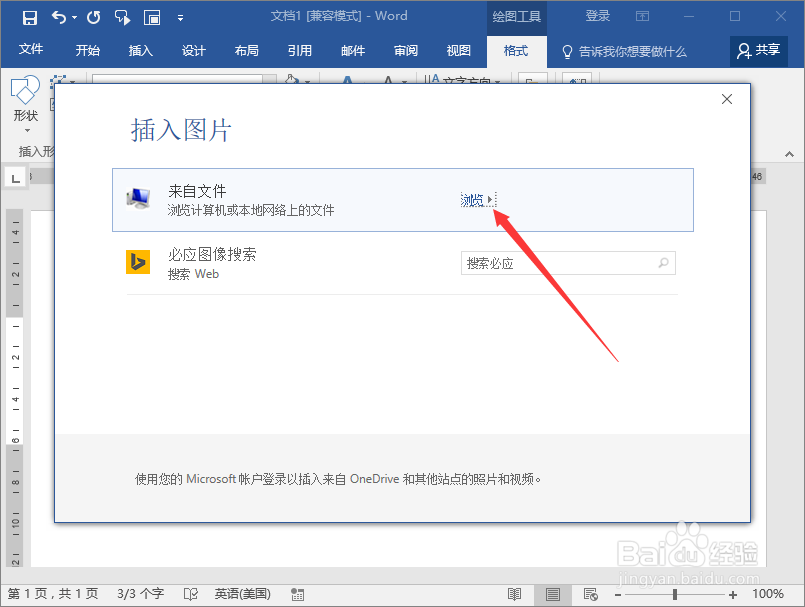Click the 共享 button
Screen dimensions: 805x607
pos(757,48)
